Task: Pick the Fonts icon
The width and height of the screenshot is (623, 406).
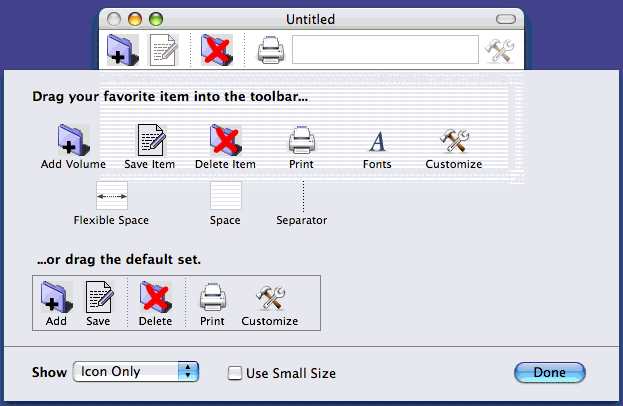Action: [x=377, y=141]
